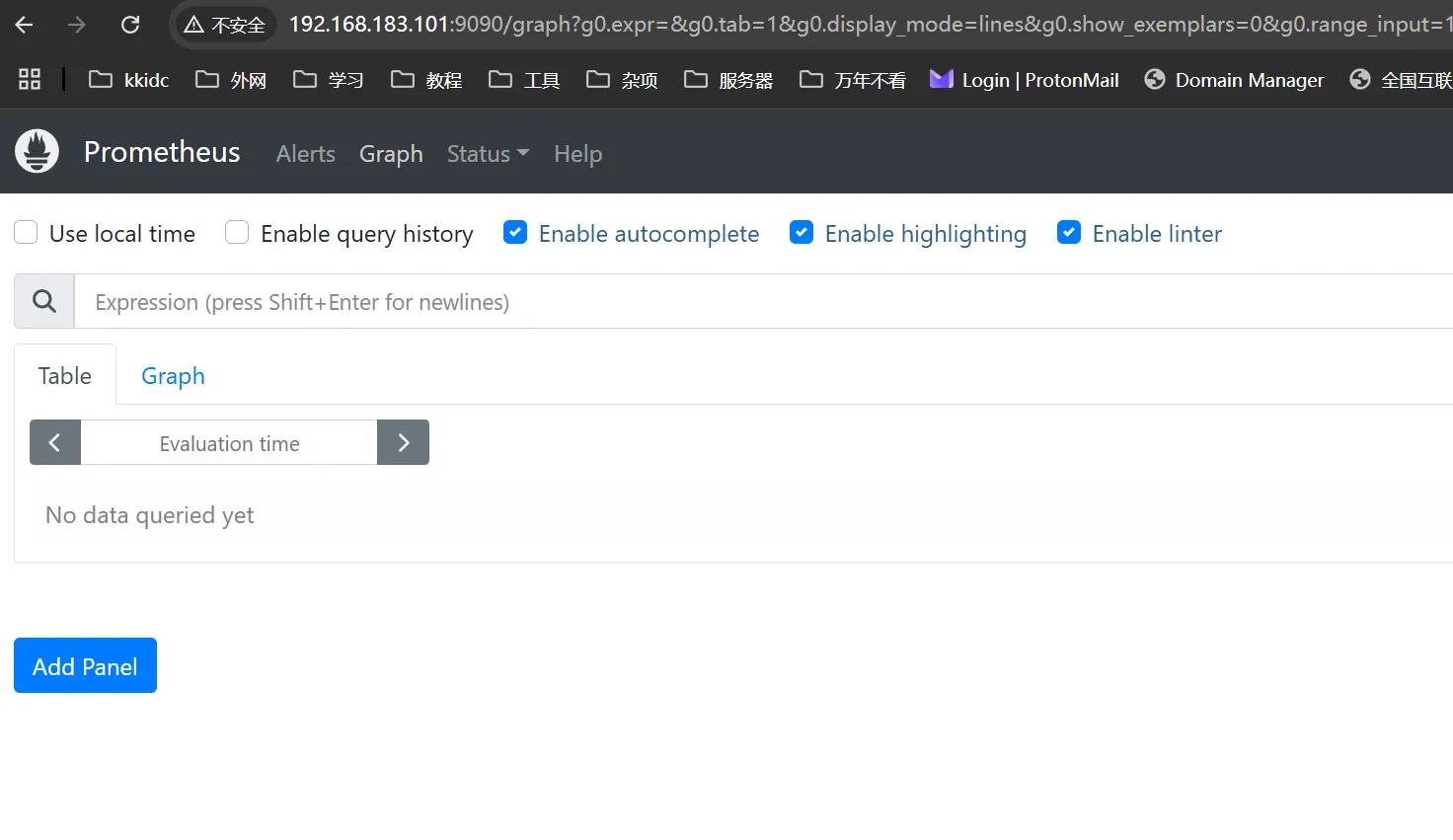Image resolution: width=1453 pixels, height=840 pixels.
Task: Switch to the Graph tab in panel
Action: click(x=173, y=375)
